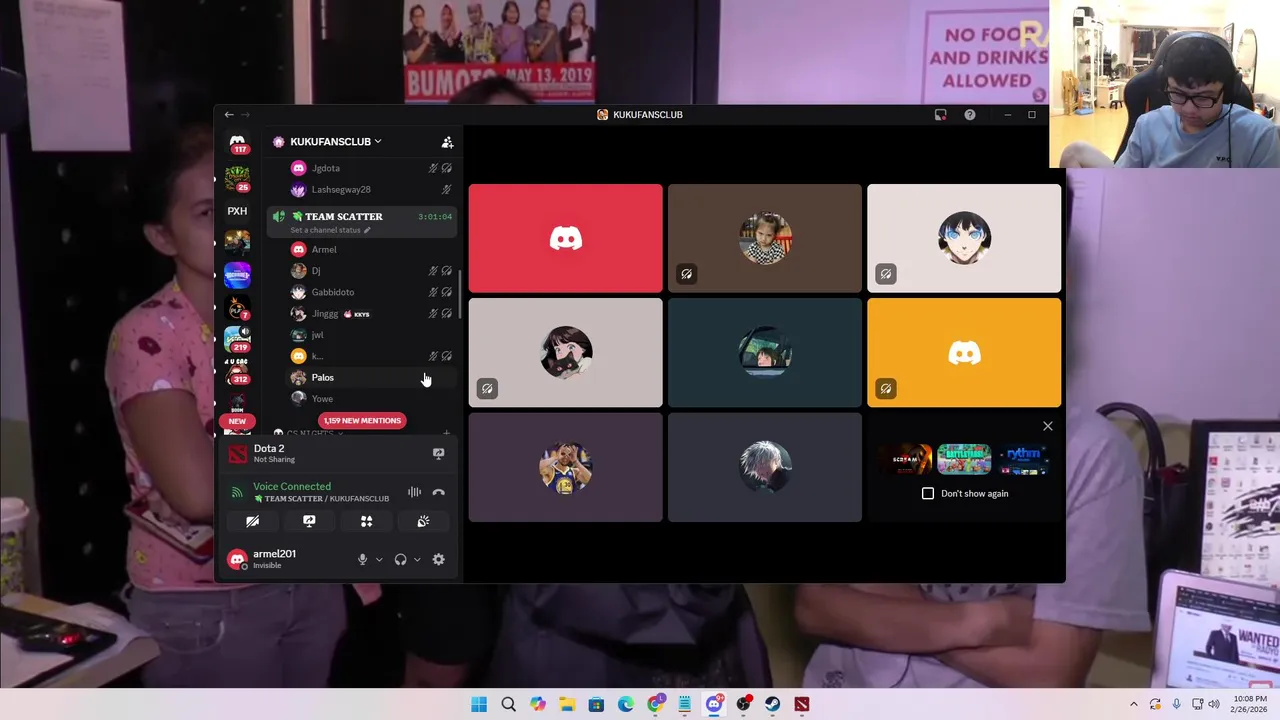Deafen with the headphones button
The image size is (1280, 720).
(x=400, y=559)
